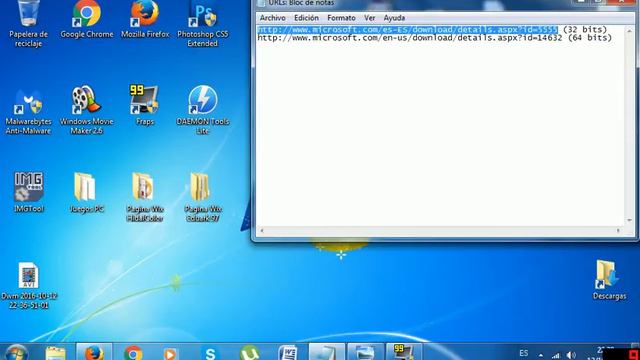Open the network signal tray icon
Screen dimensions: 640x360
[x=556, y=355]
